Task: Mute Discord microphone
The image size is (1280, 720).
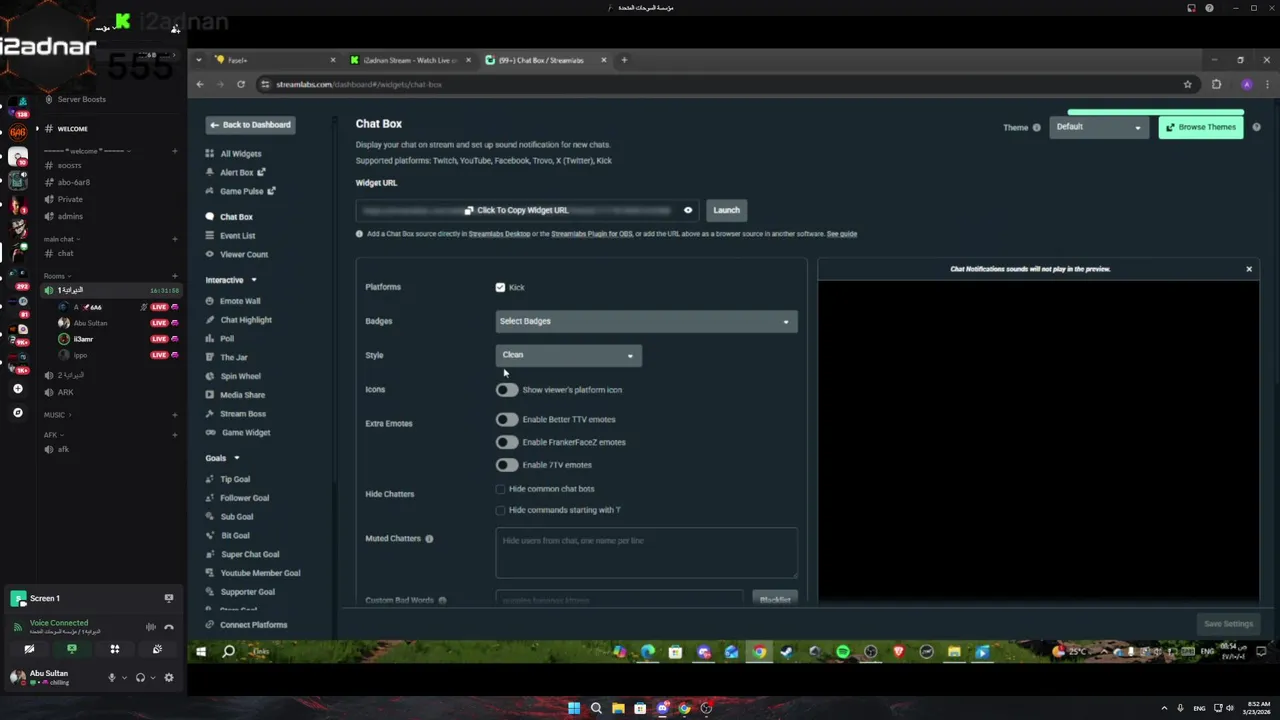Action: pos(112,677)
